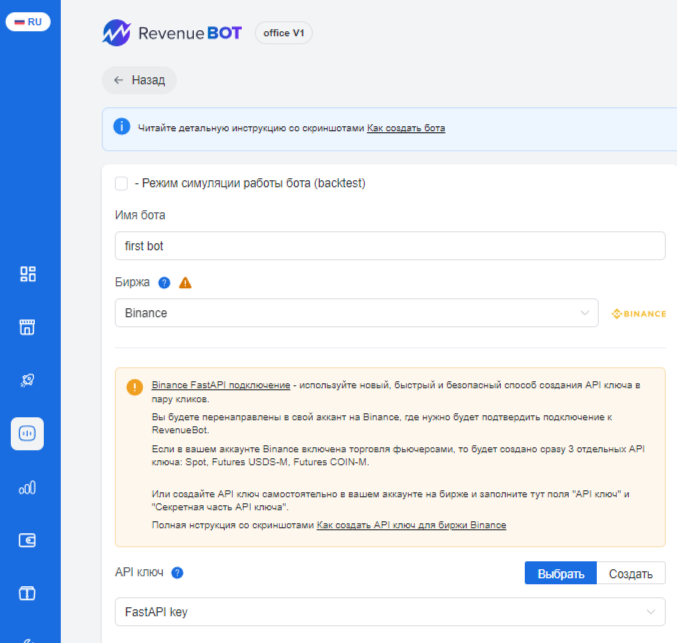Open the wallet icon in sidebar
This screenshot has width=677, height=643.
point(28,540)
